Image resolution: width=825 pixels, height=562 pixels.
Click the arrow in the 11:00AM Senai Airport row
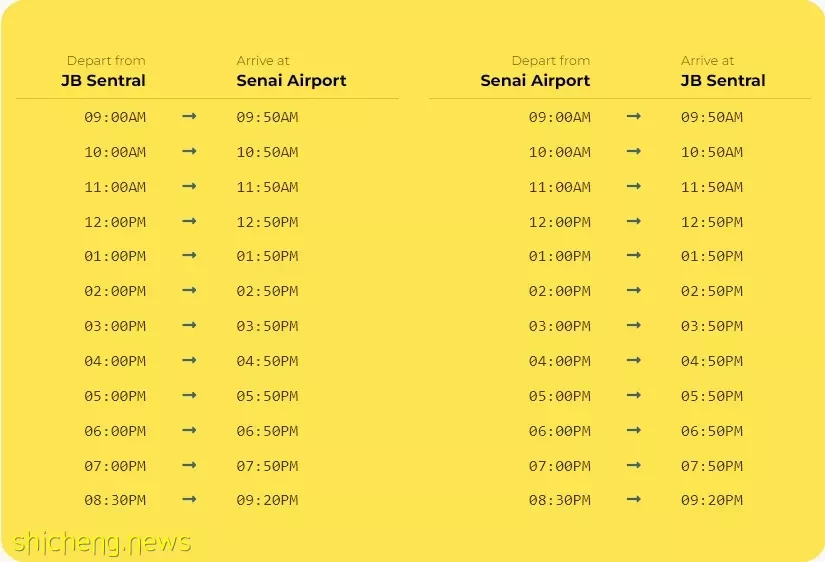pyautogui.click(x=634, y=186)
